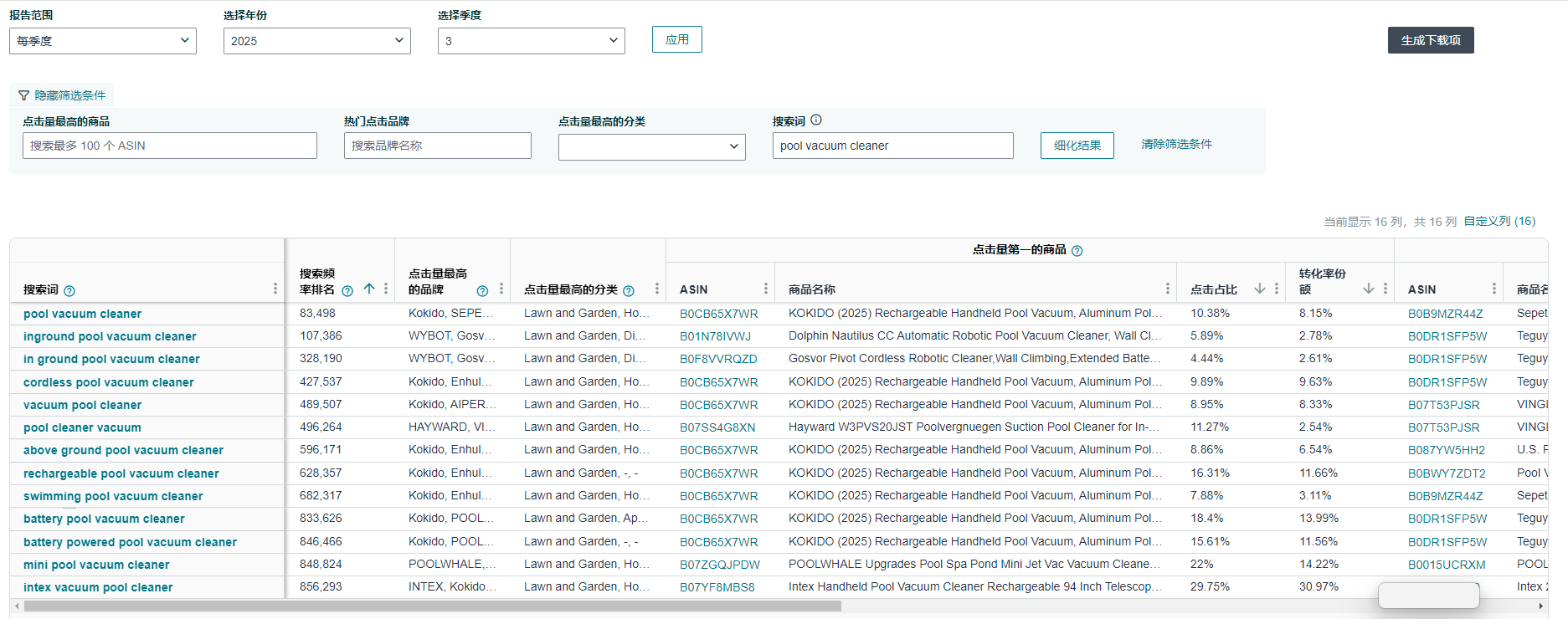Click the help icon next to 搜索词 column header

[x=69, y=291]
